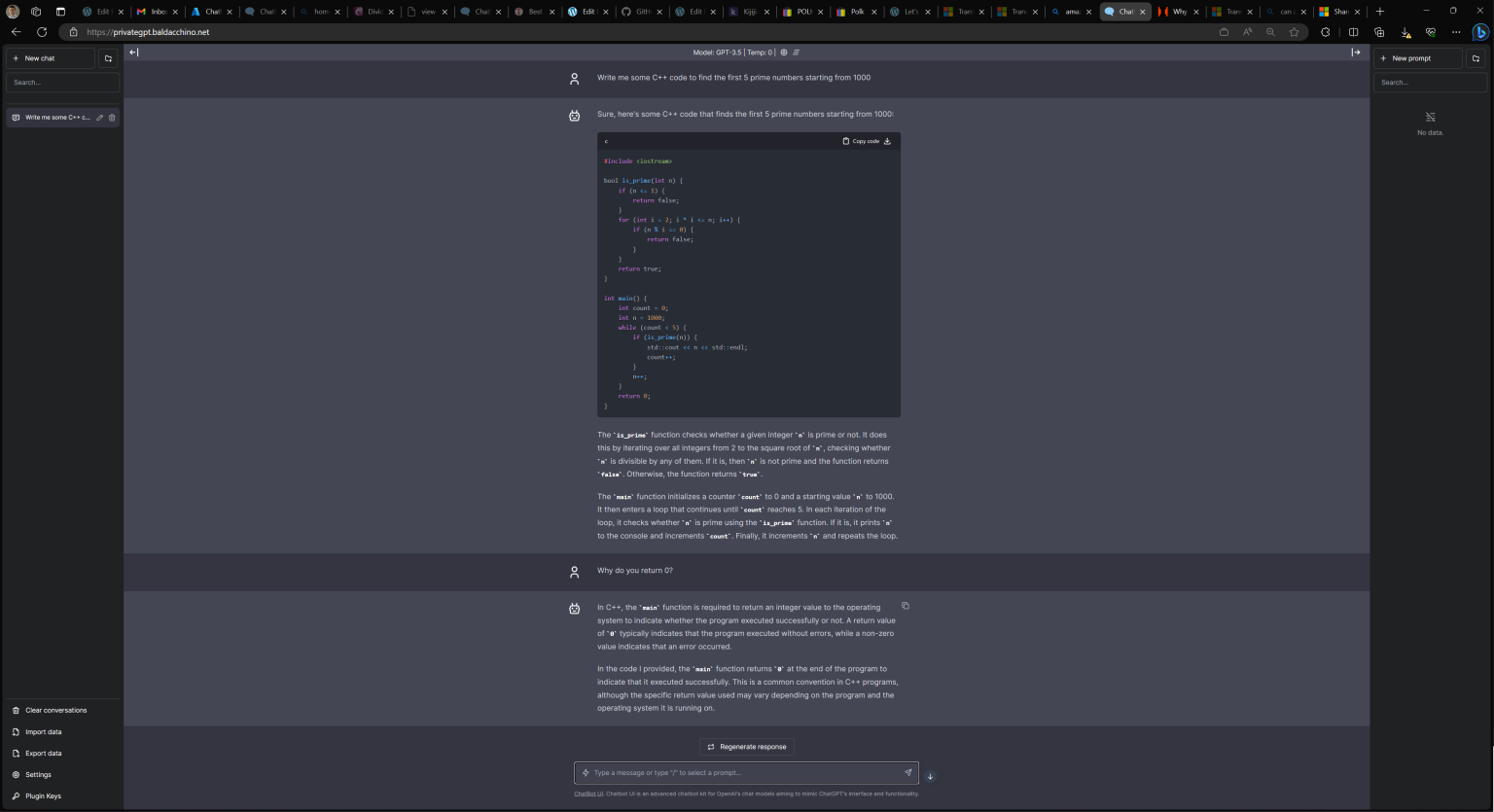This screenshot has width=1494, height=812.
Task: Create a new prompt folder in right sidebar
Action: tap(1476, 58)
